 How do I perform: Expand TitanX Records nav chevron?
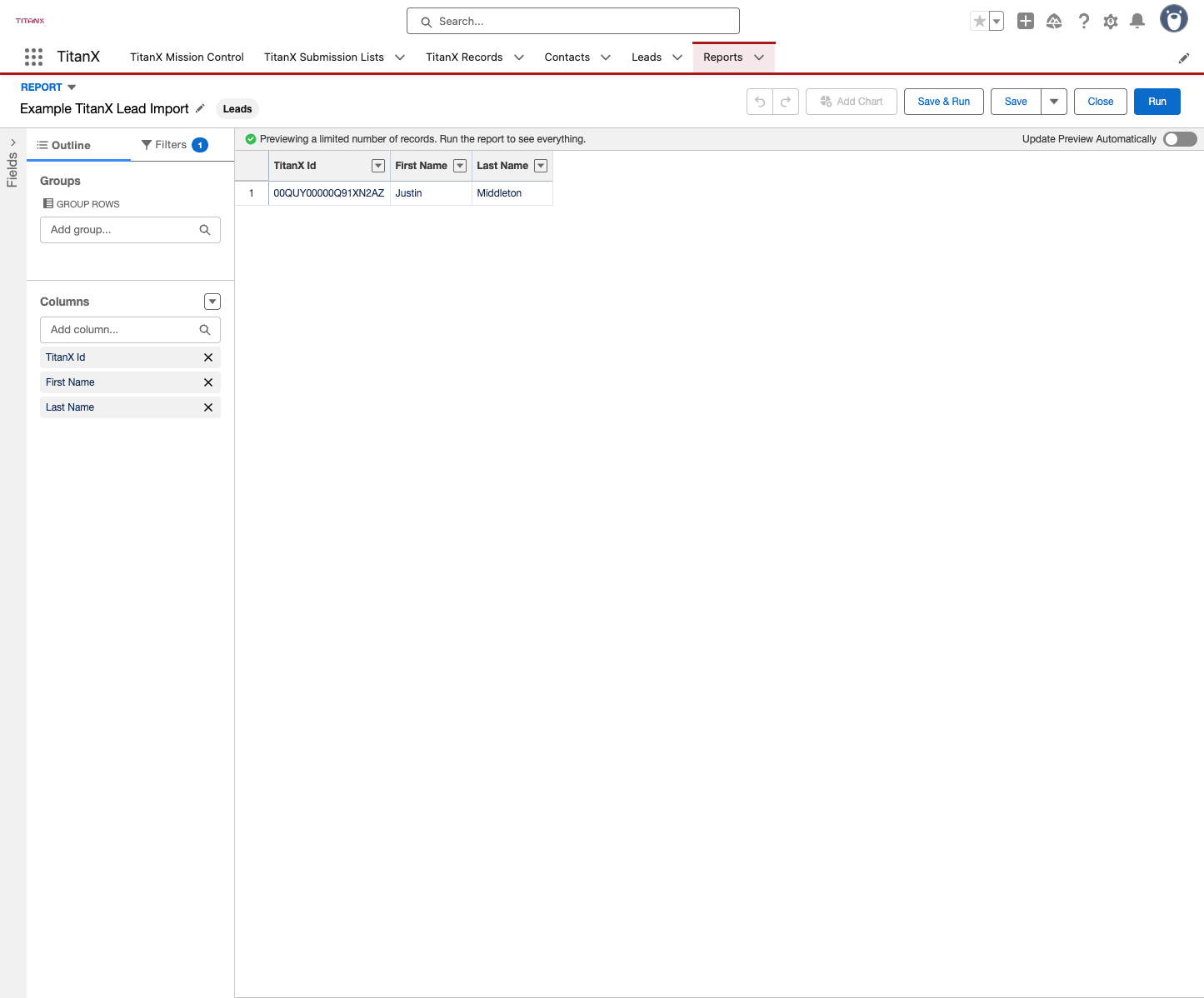519,57
